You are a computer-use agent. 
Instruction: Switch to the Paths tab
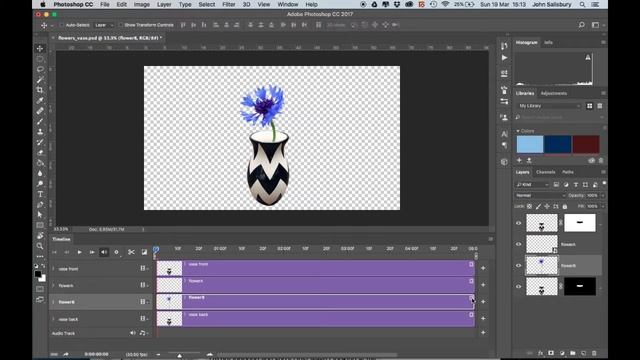click(x=568, y=172)
